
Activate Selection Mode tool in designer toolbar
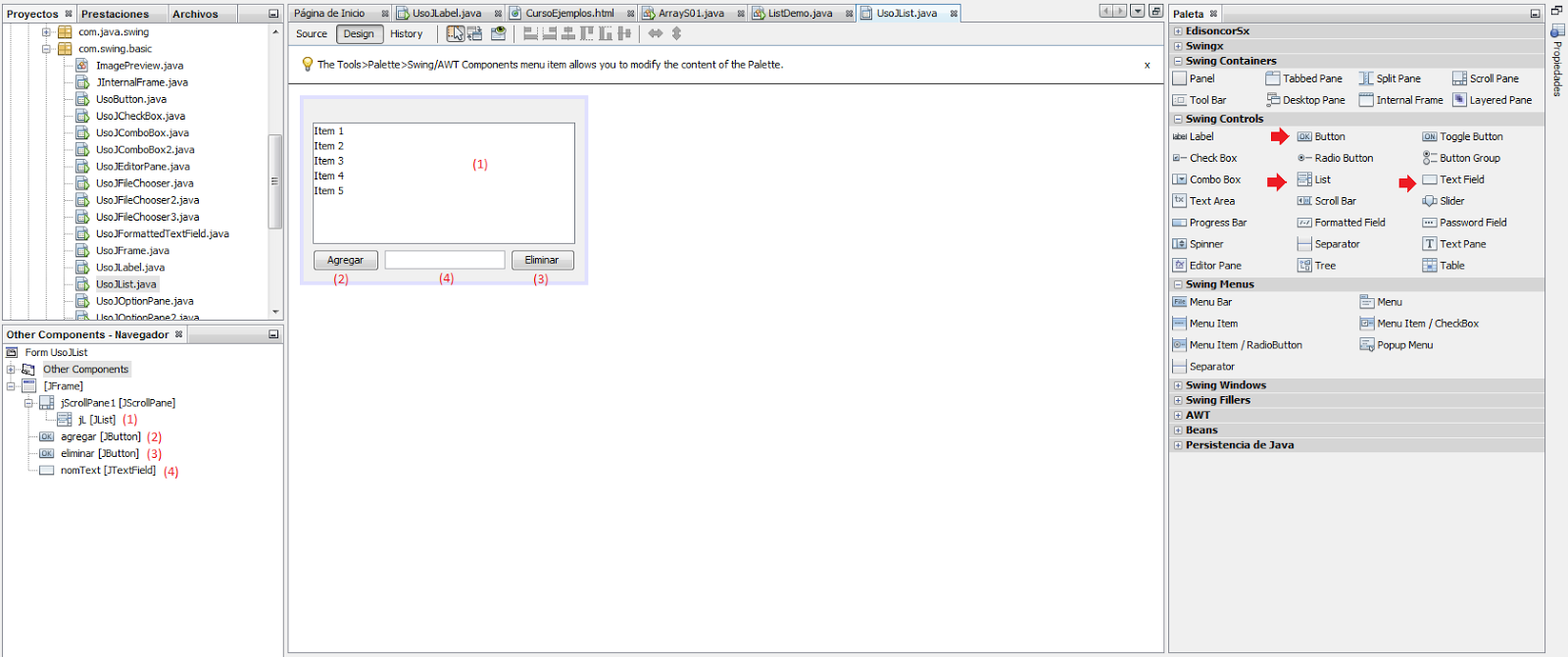pos(456,33)
